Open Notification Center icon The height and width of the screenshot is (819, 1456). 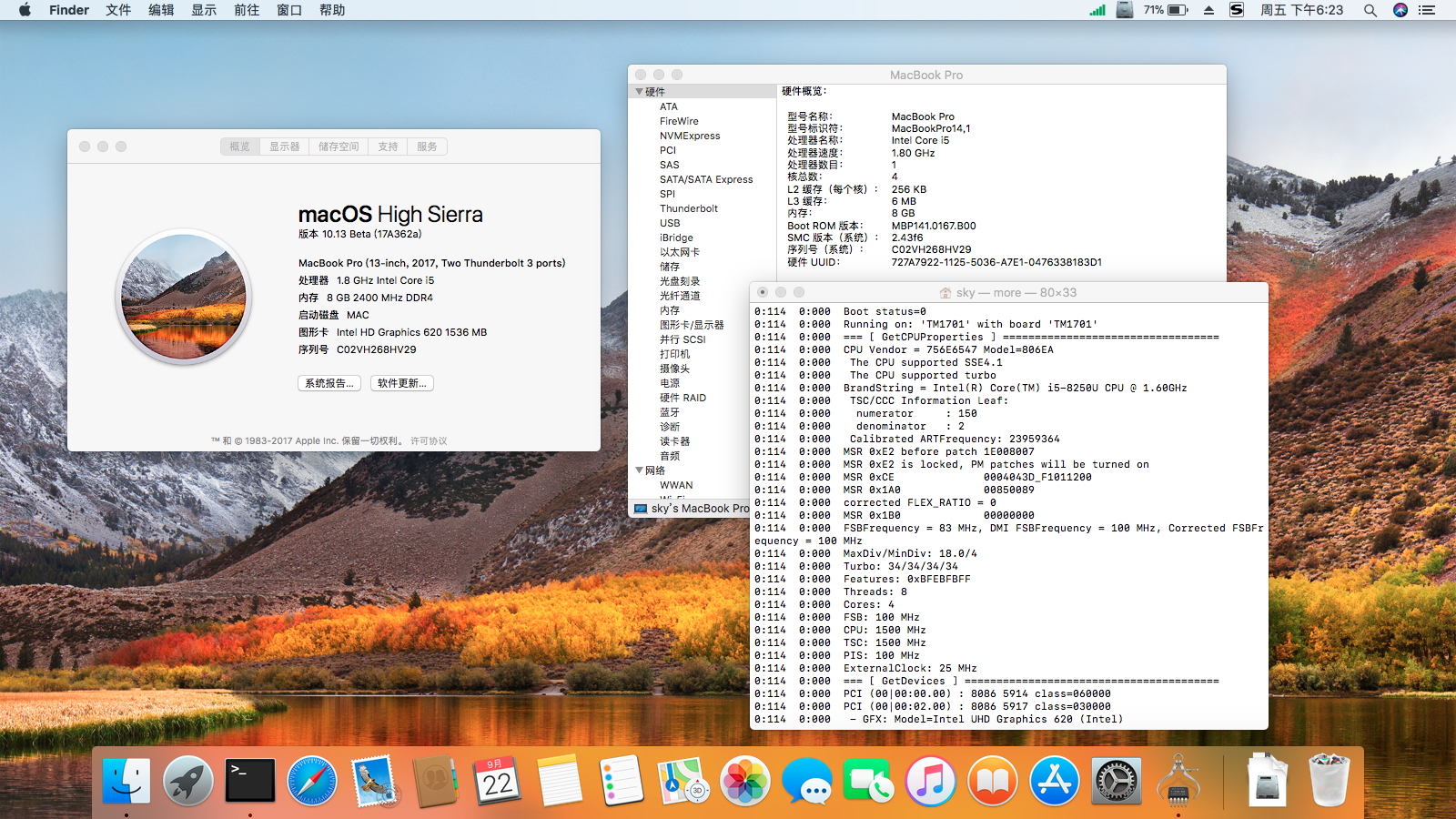pos(1427,10)
